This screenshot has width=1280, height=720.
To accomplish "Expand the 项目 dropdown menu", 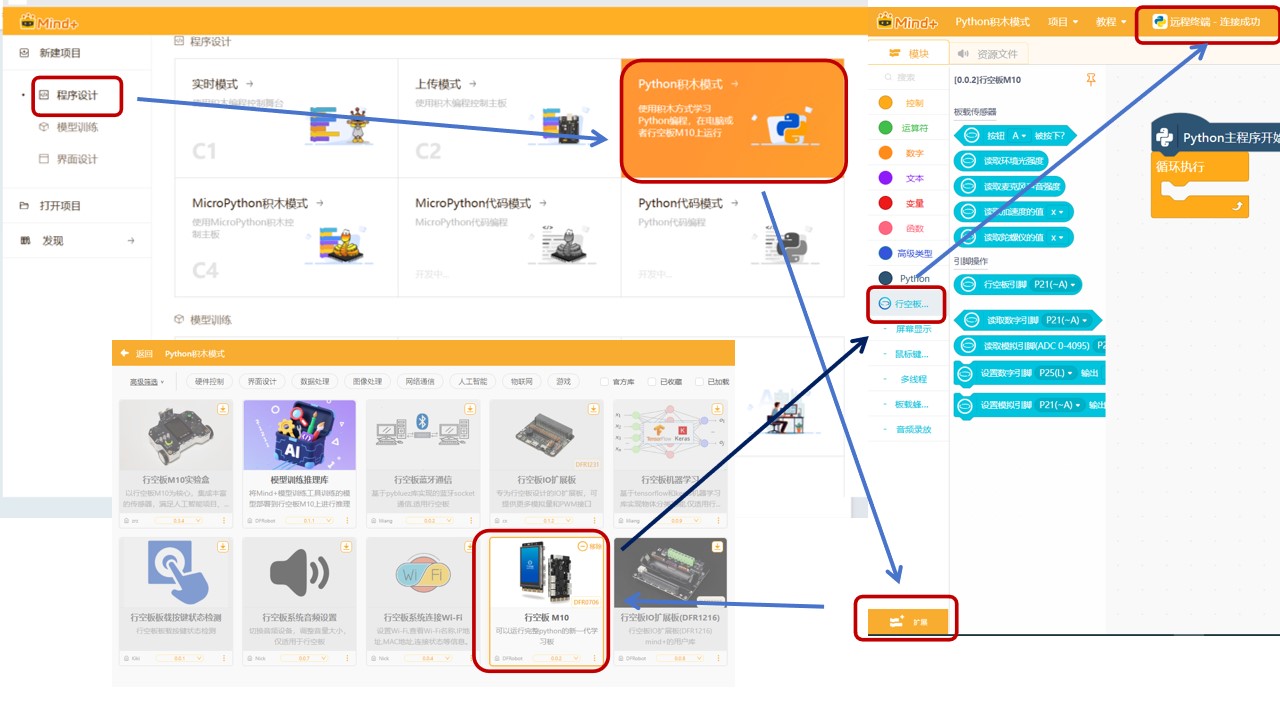I will 1062,22.
